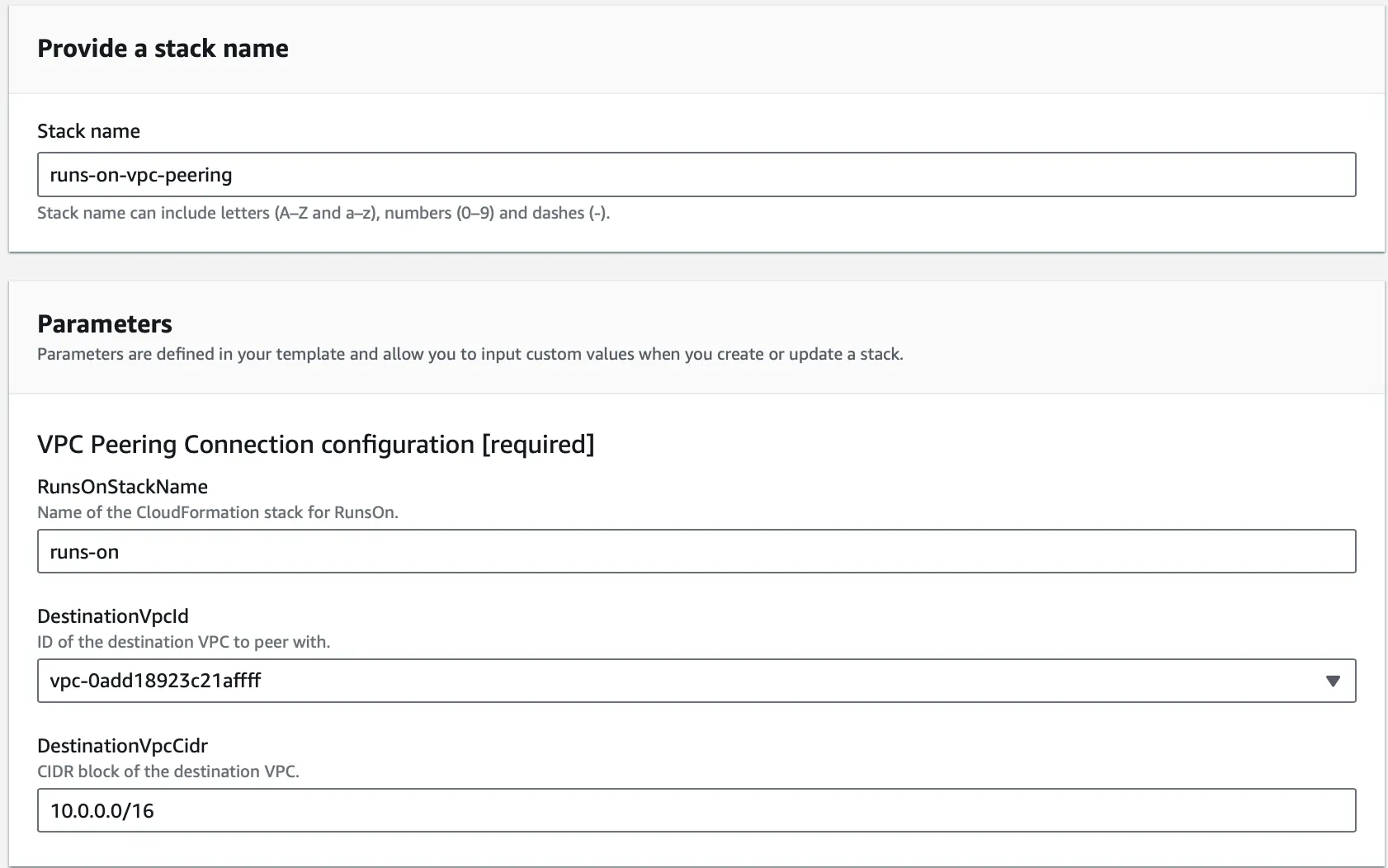Click the Stack name input field
Image resolution: width=1388 pixels, height=868 pixels.
[x=578, y=174]
